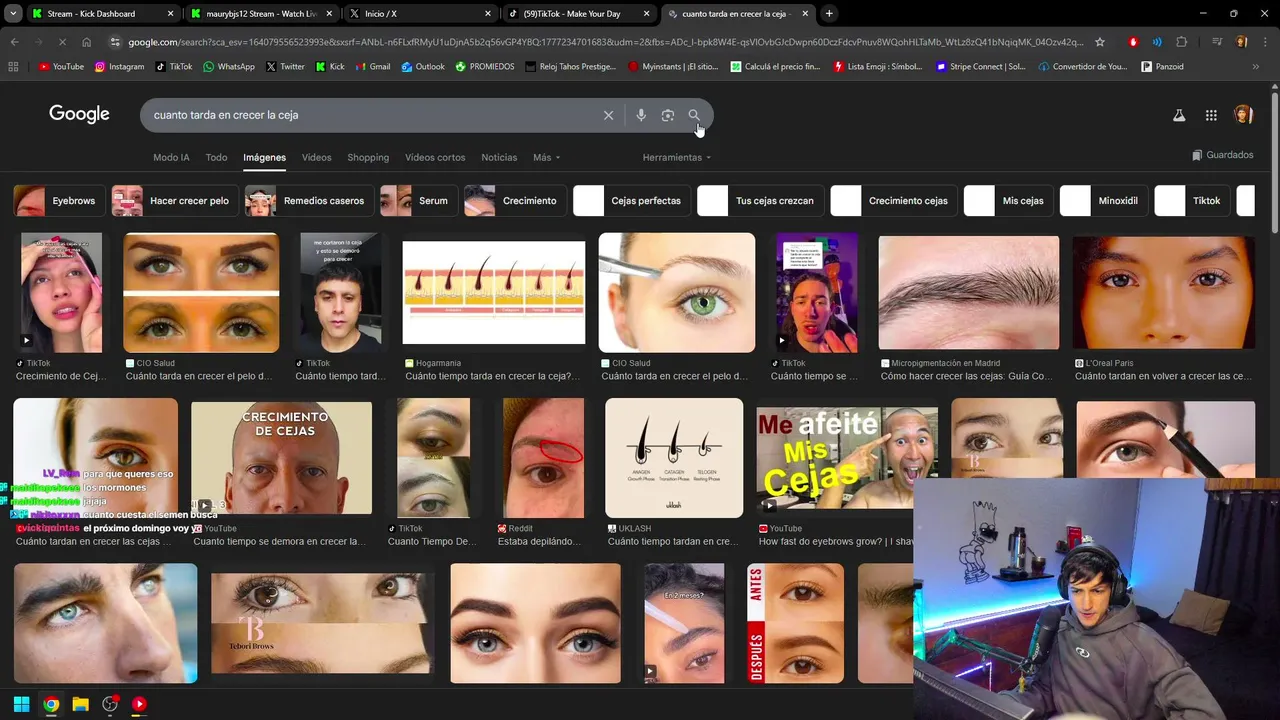Open File Explorer from the taskbar
This screenshot has height=720, width=1280.
[x=80, y=704]
